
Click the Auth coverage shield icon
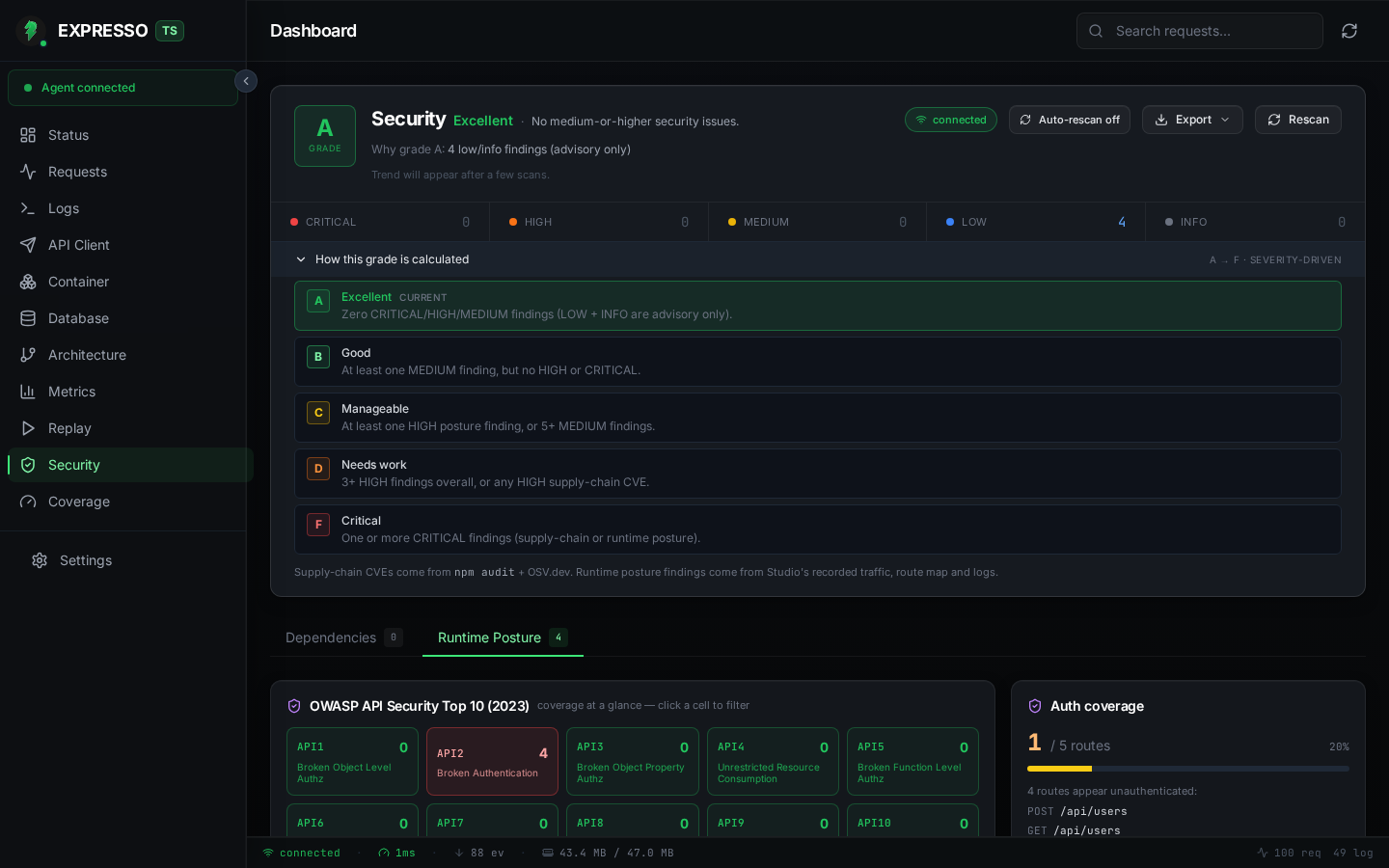click(x=1035, y=706)
